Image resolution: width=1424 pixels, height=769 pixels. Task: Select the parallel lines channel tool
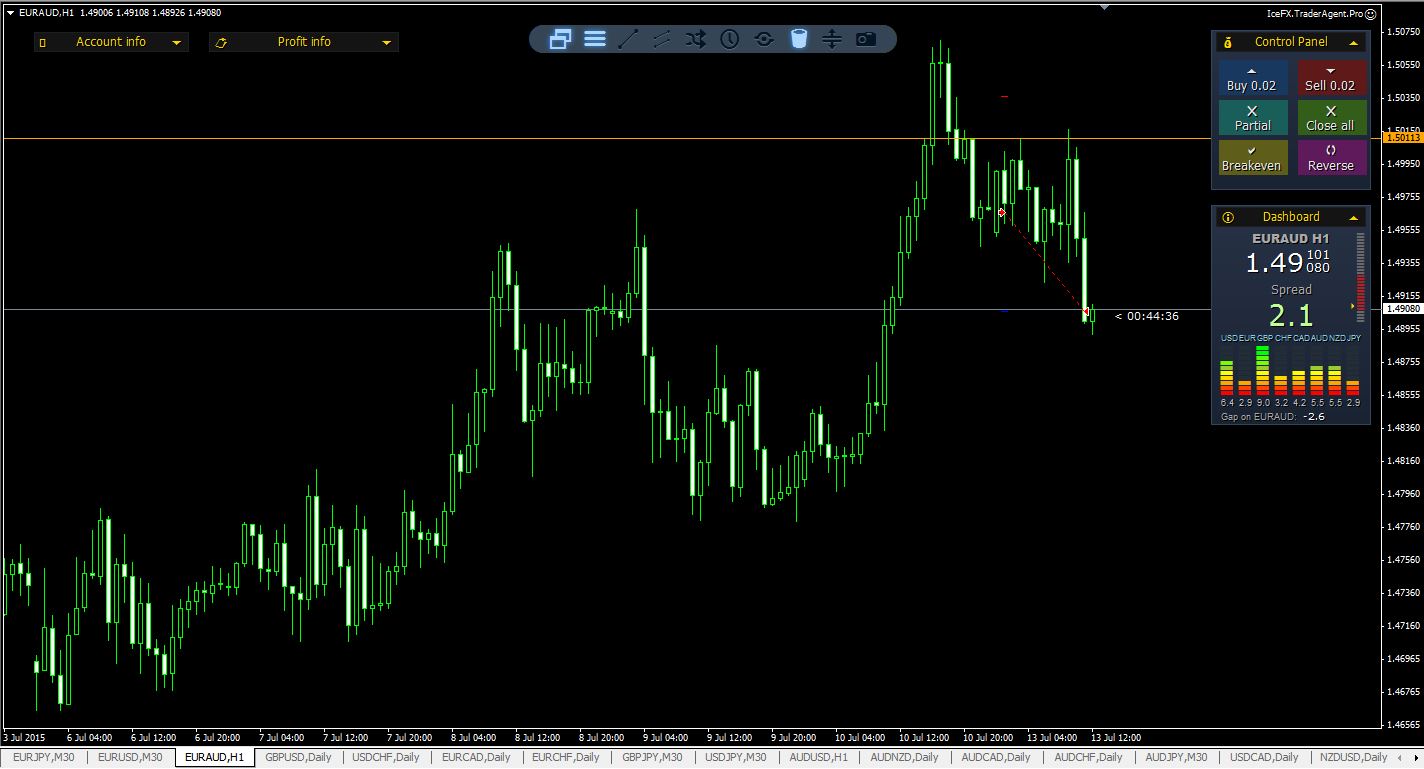662,39
